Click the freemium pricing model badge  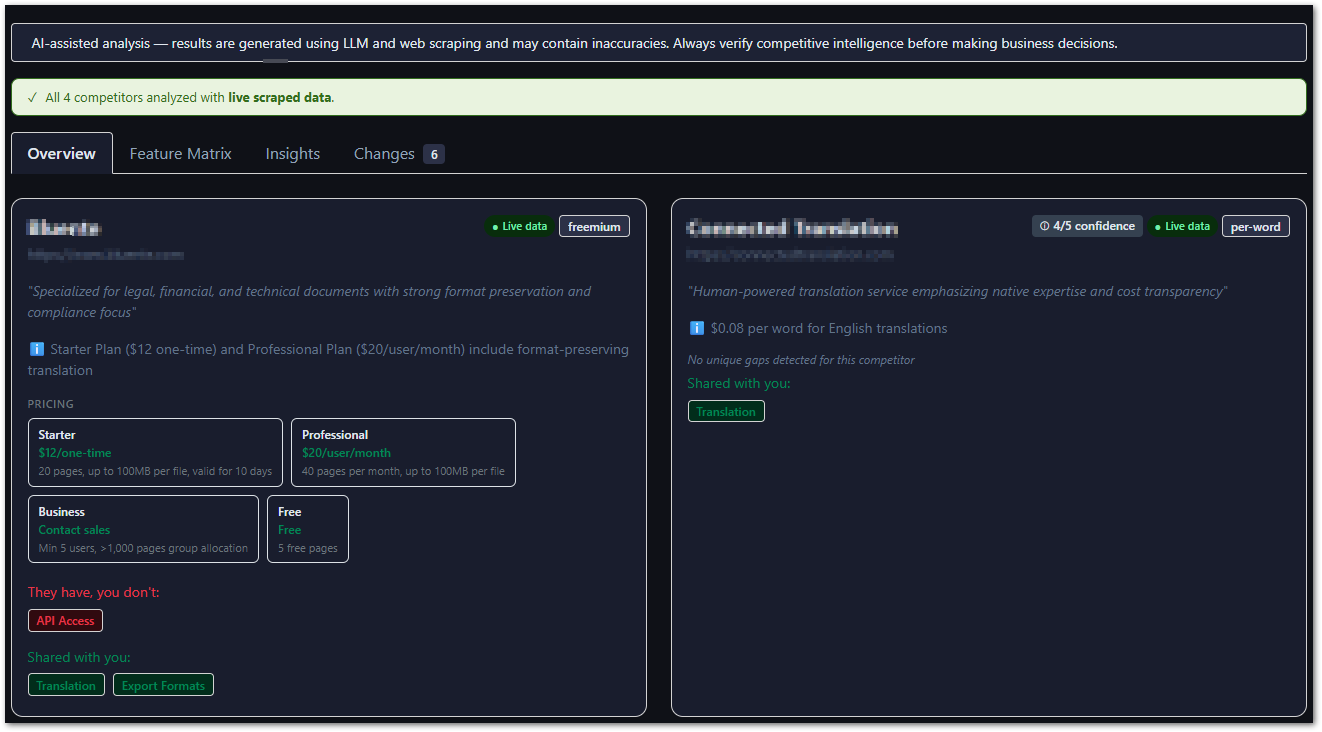[x=594, y=226]
